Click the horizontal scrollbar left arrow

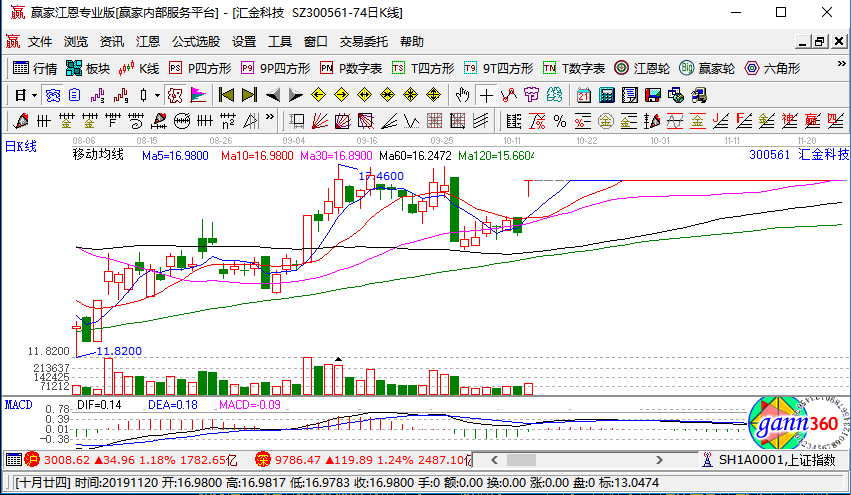click(x=494, y=460)
